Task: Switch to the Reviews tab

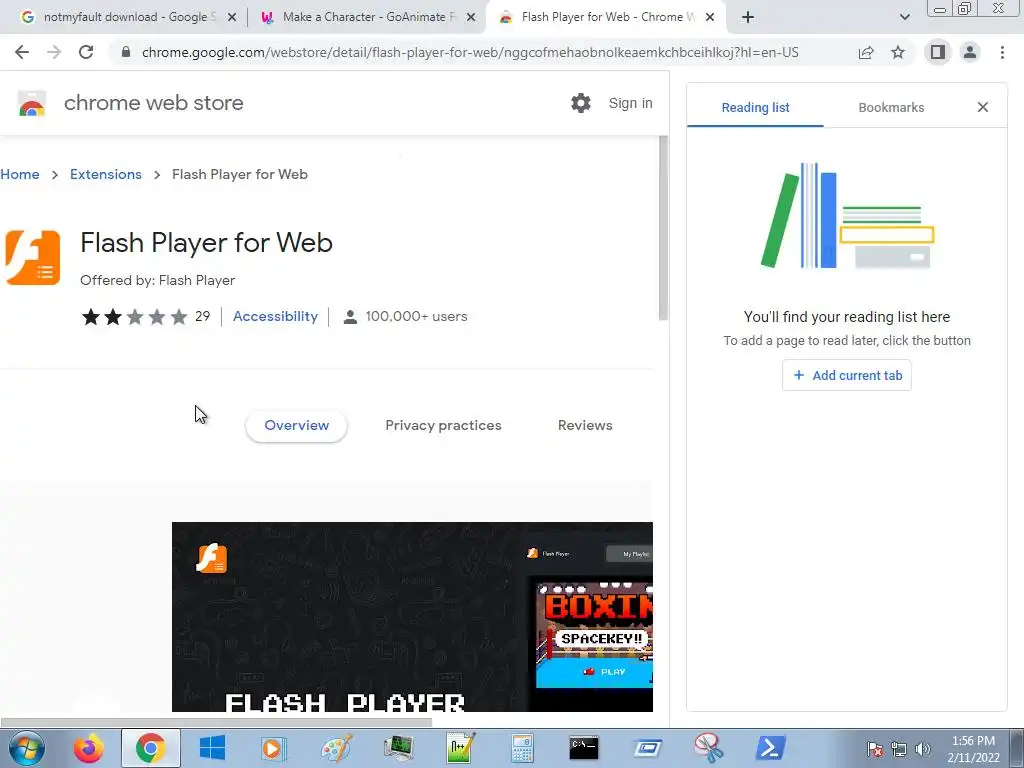Action: (585, 426)
